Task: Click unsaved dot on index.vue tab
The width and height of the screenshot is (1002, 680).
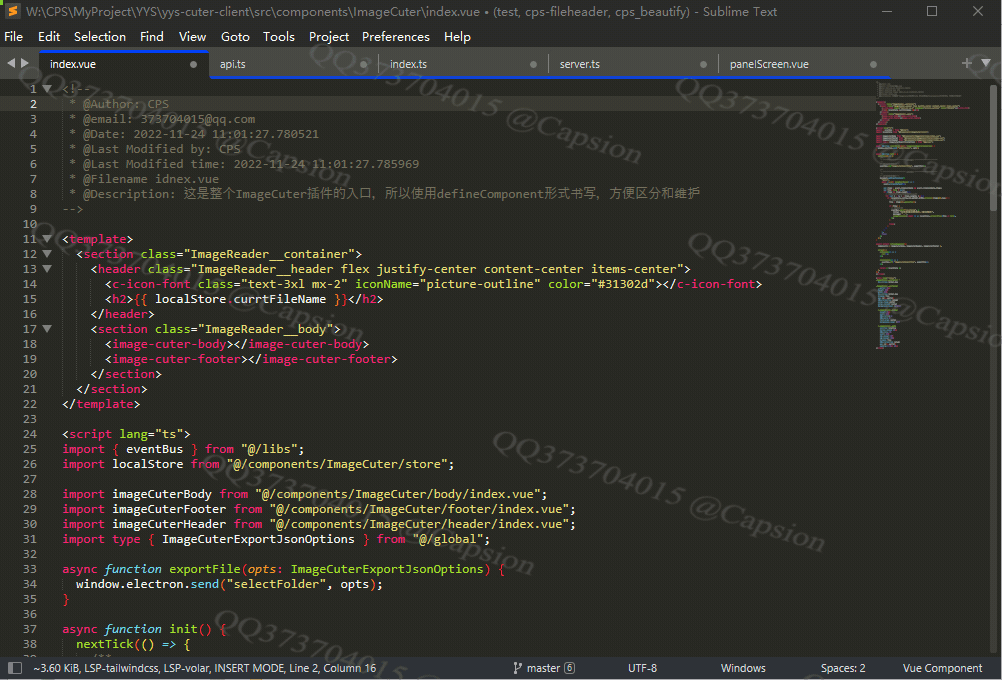Action: pyautogui.click(x=193, y=65)
